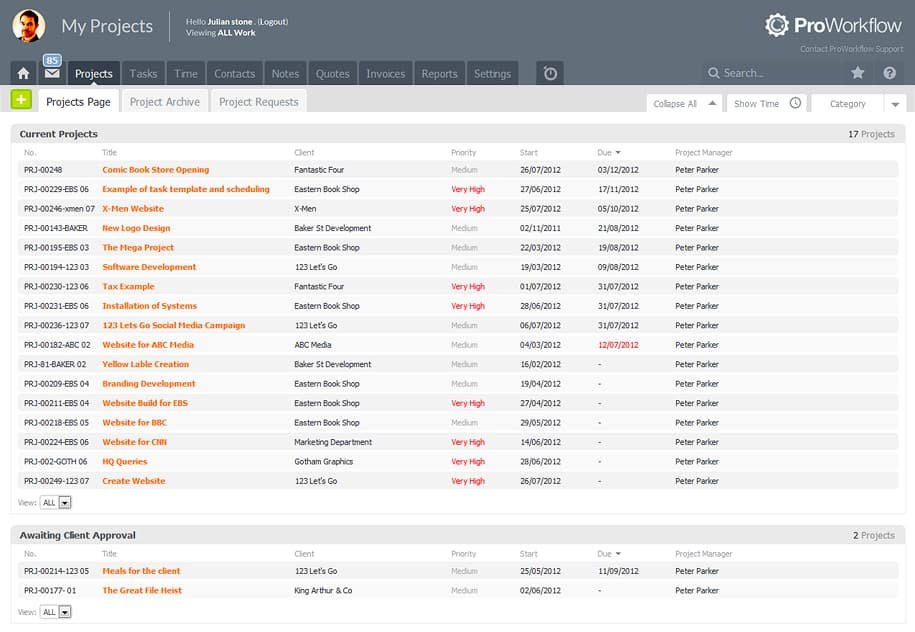Viewport: 915px width, 632px height.
Task: Switch to the Time tab
Action: pyautogui.click(x=186, y=74)
